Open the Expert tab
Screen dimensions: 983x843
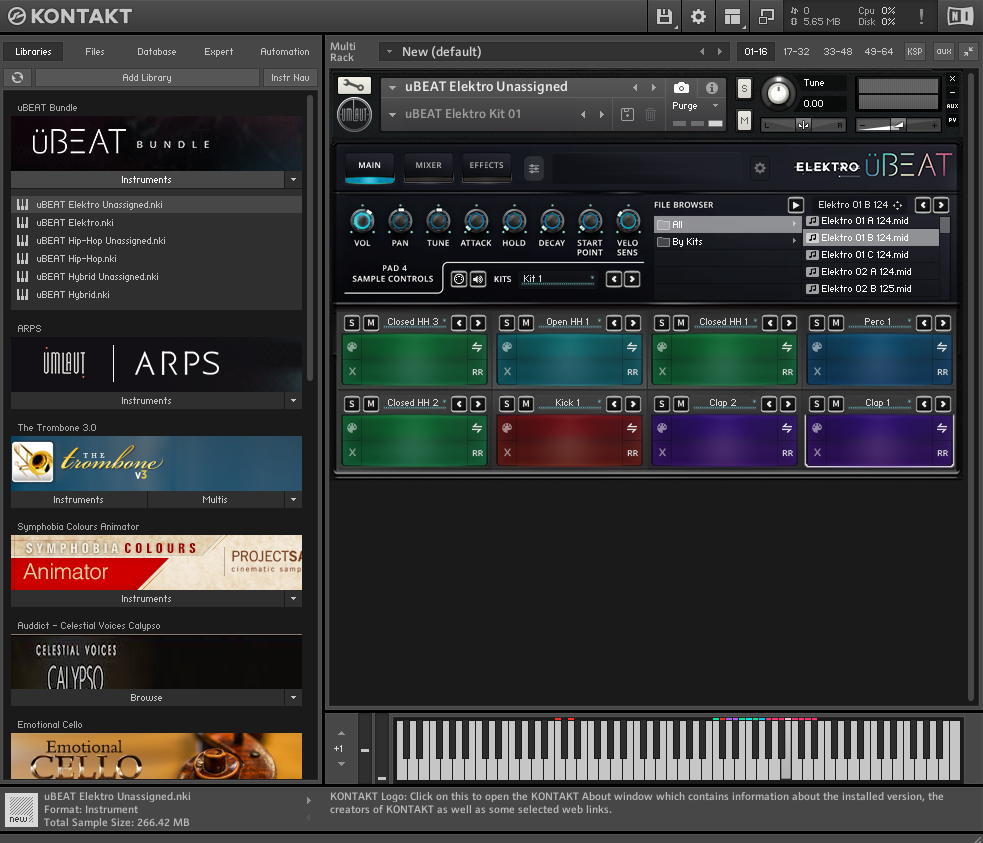click(x=218, y=51)
